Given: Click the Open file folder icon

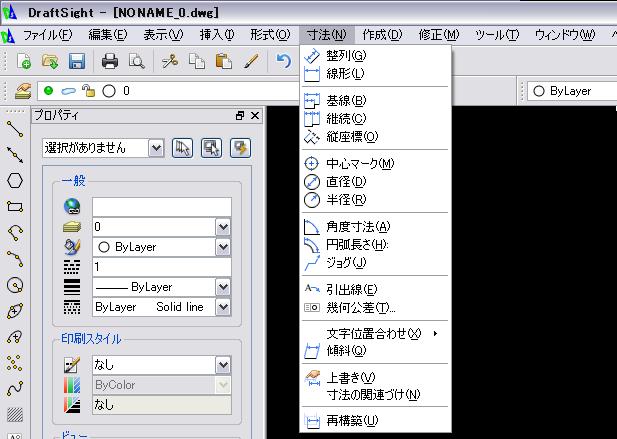Looking at the screenshot, I should pyautogui.click(x=50, y=61).
